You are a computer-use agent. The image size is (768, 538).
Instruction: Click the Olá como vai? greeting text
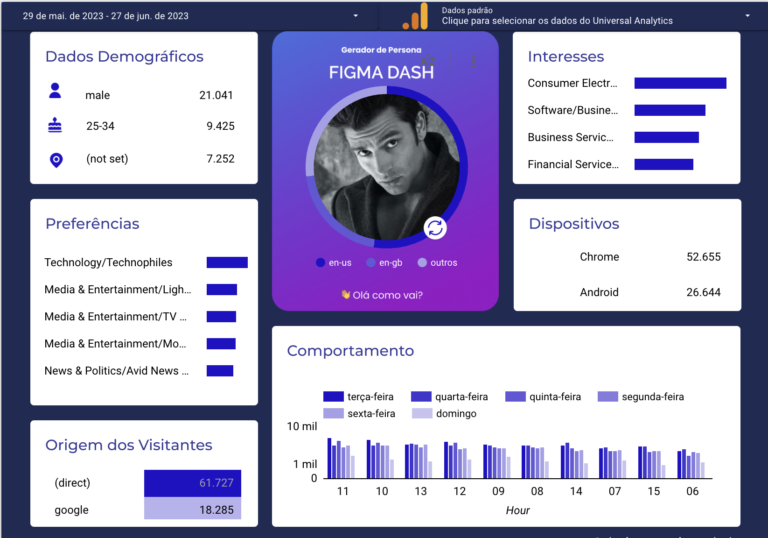pos(387,295)
